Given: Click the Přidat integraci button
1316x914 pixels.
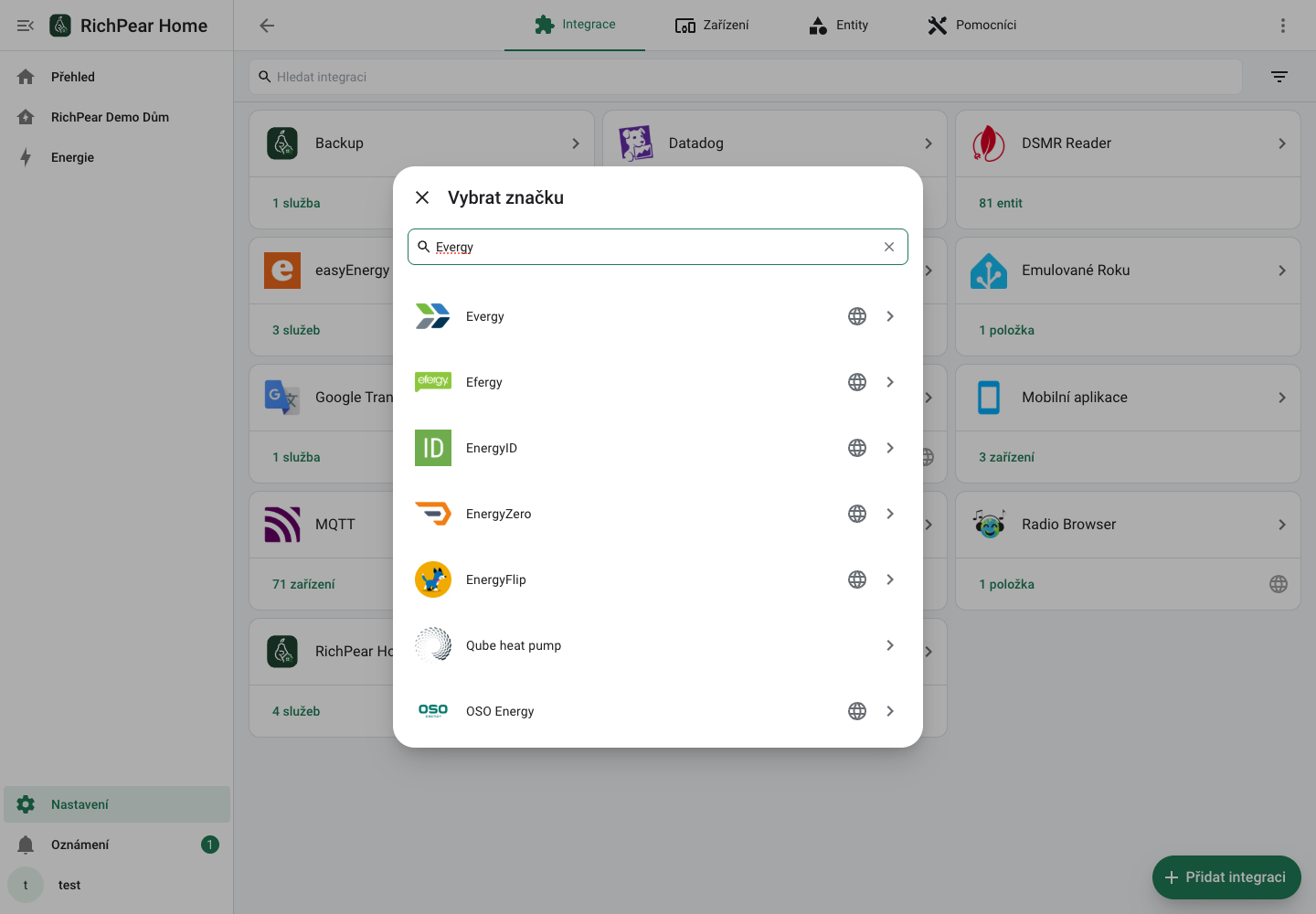Looking at the screenshot, I should [1226, 877].
